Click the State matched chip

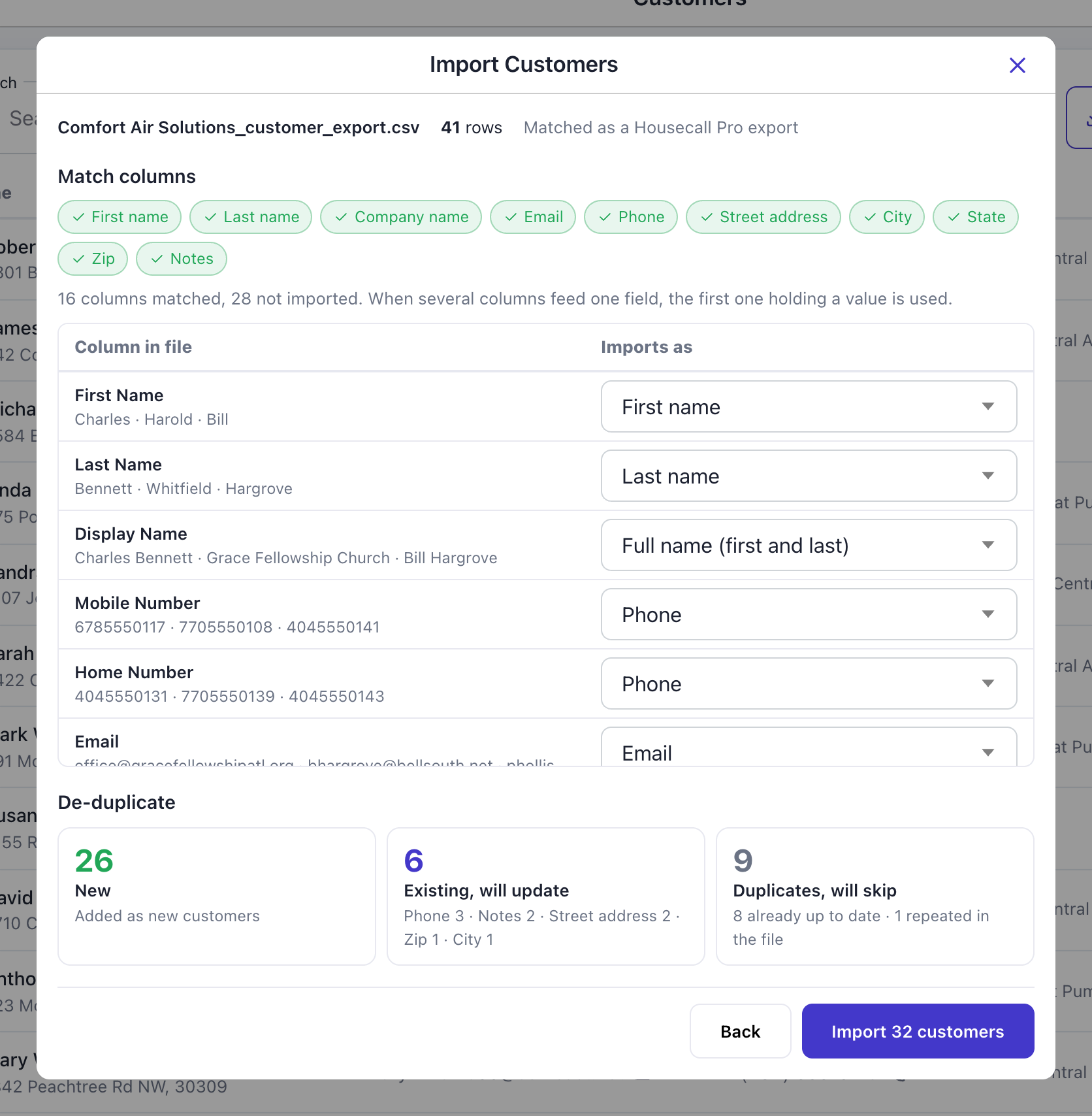click(x=976, y=217)
